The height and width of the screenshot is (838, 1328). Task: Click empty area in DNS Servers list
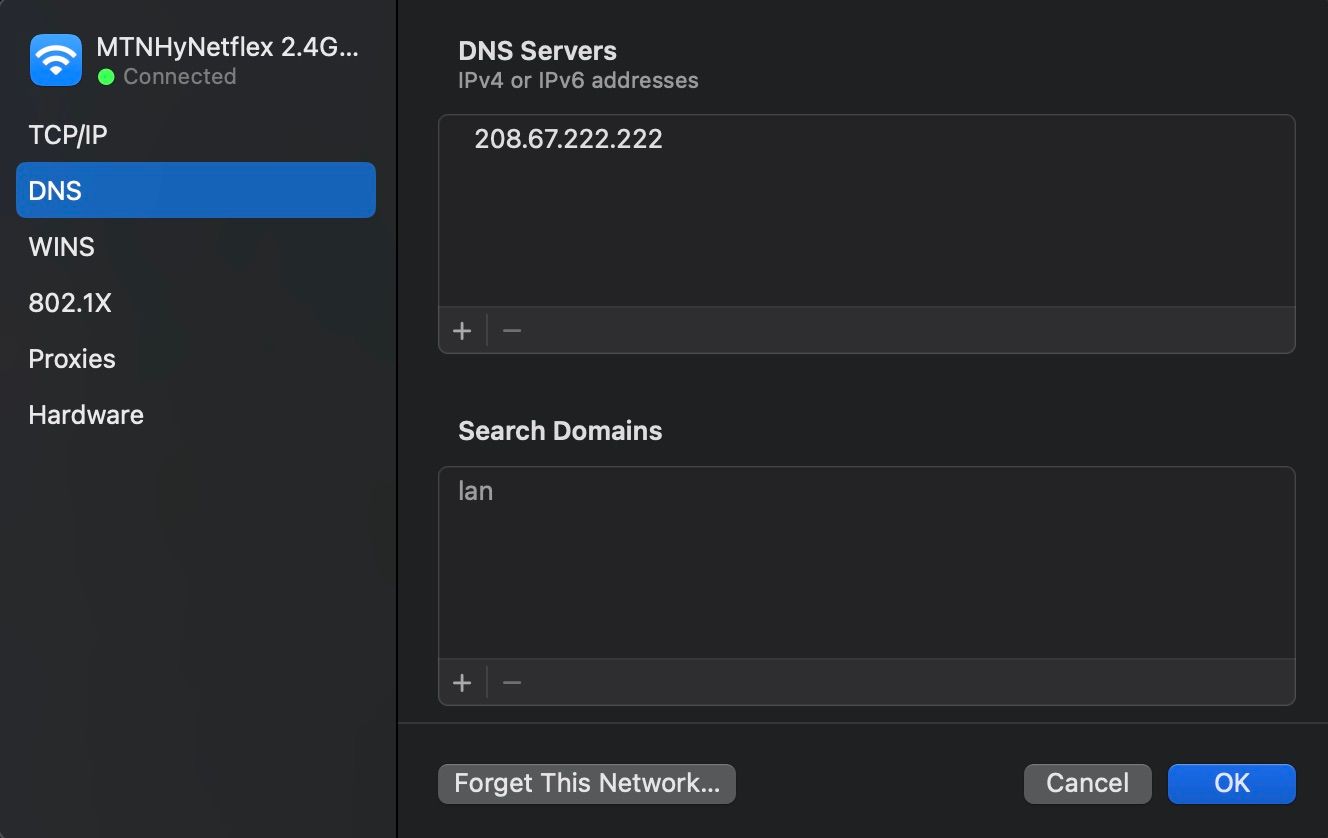(x=866, y=240)
